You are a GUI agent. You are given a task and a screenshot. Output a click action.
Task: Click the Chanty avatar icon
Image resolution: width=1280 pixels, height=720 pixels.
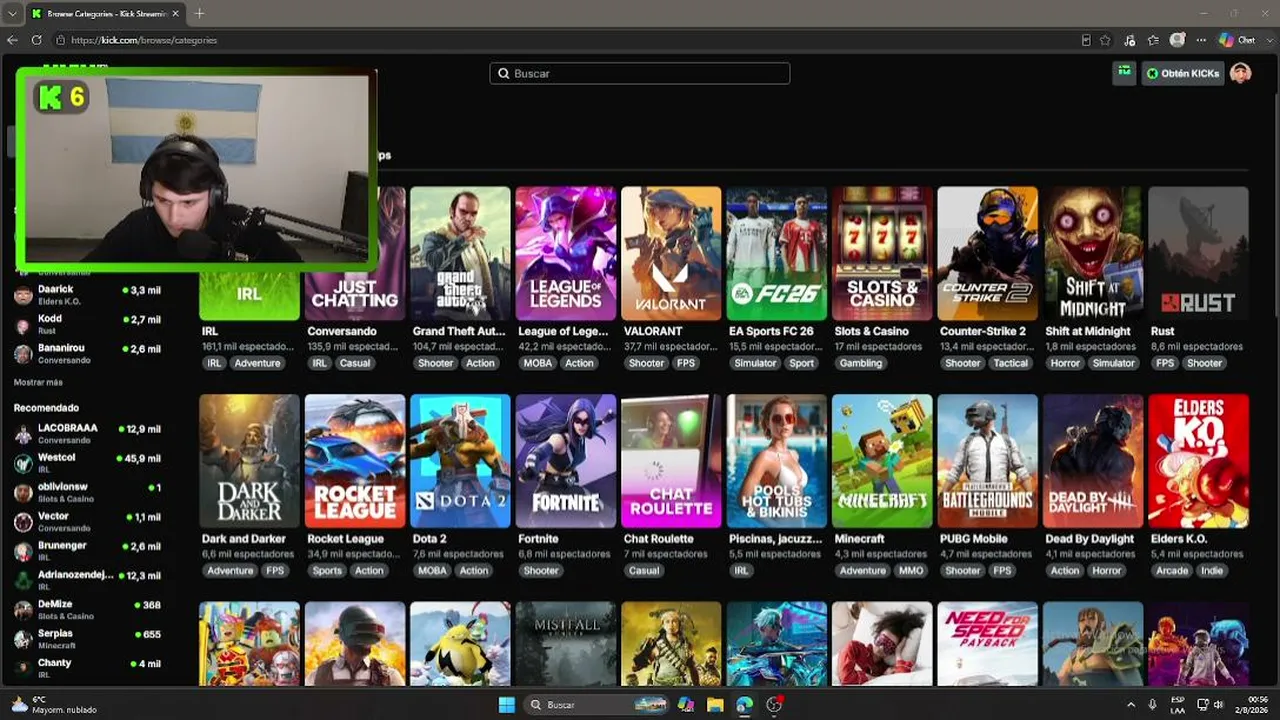[23, 667]
